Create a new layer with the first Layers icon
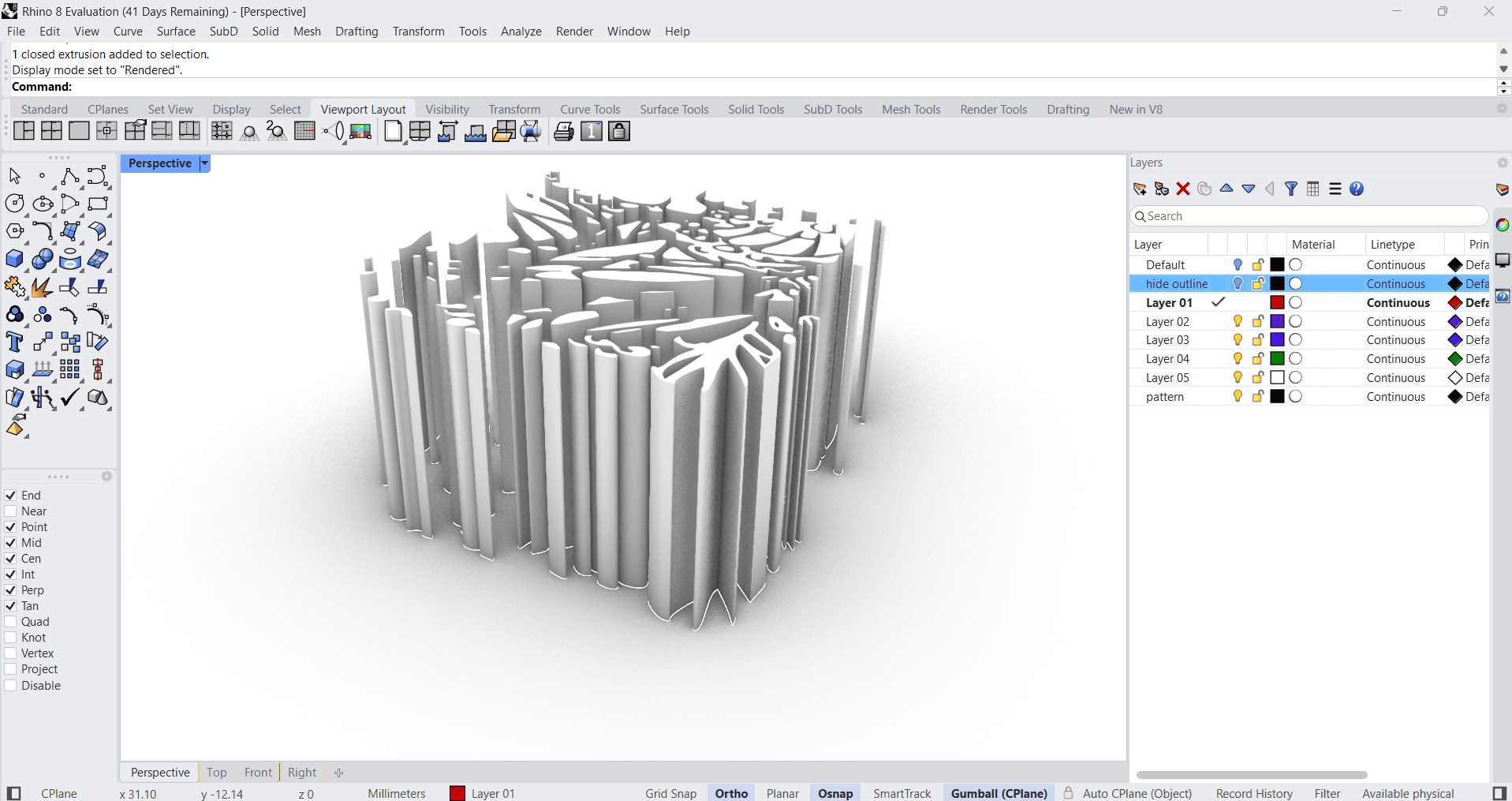The width and height of the screenshot is (1512, 801). 1140,189
